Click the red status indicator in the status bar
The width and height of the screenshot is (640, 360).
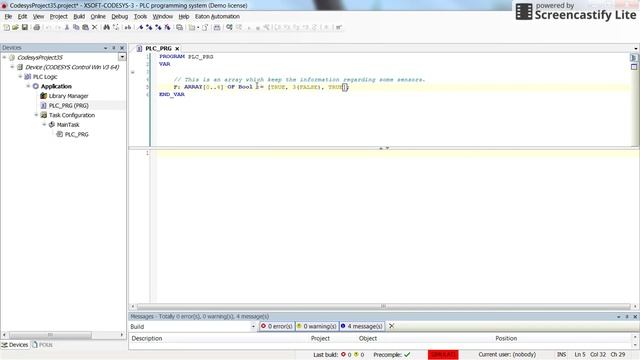click(x=443, y=355)
